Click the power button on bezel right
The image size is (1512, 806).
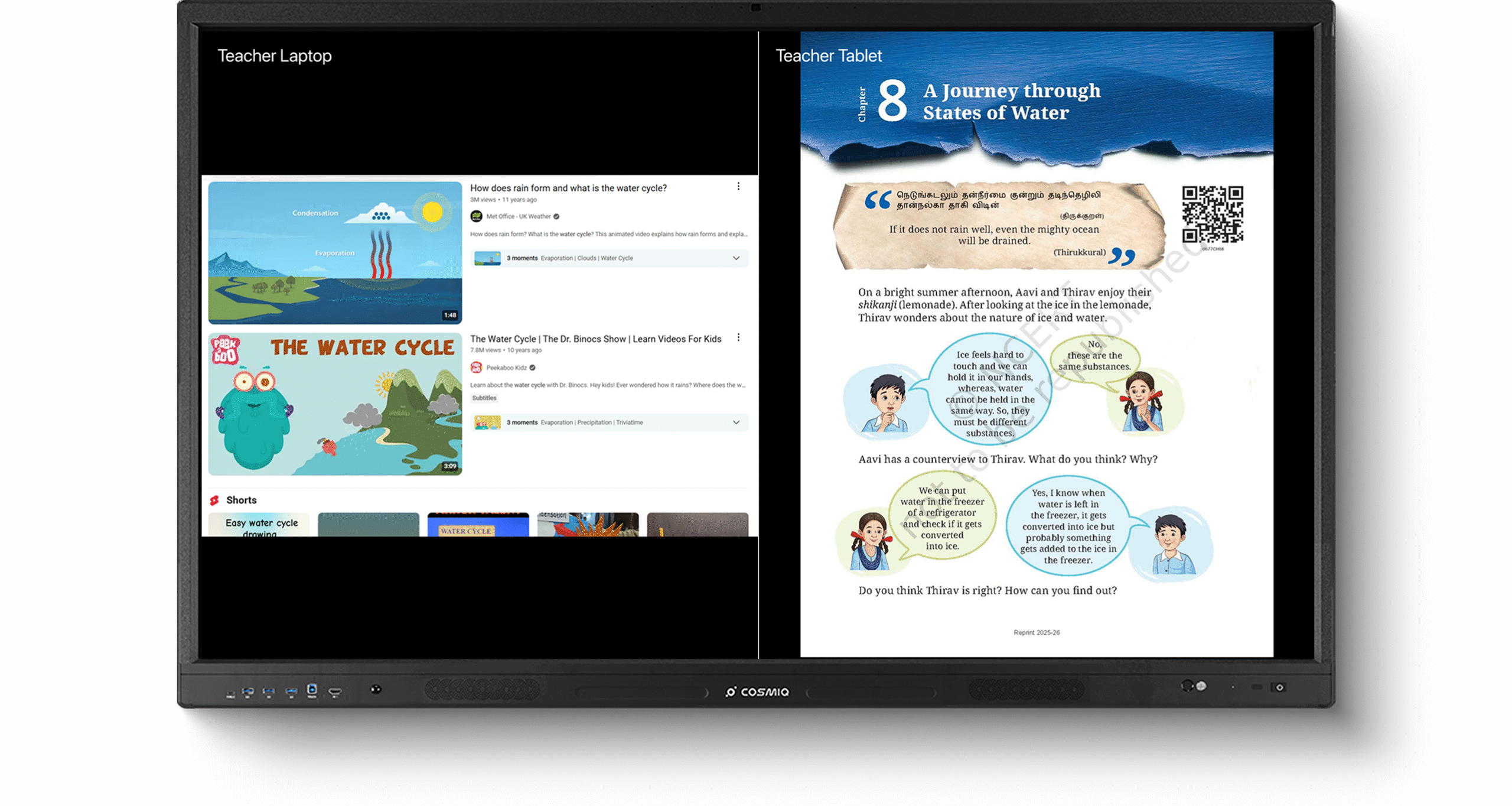pos(1279,687)
